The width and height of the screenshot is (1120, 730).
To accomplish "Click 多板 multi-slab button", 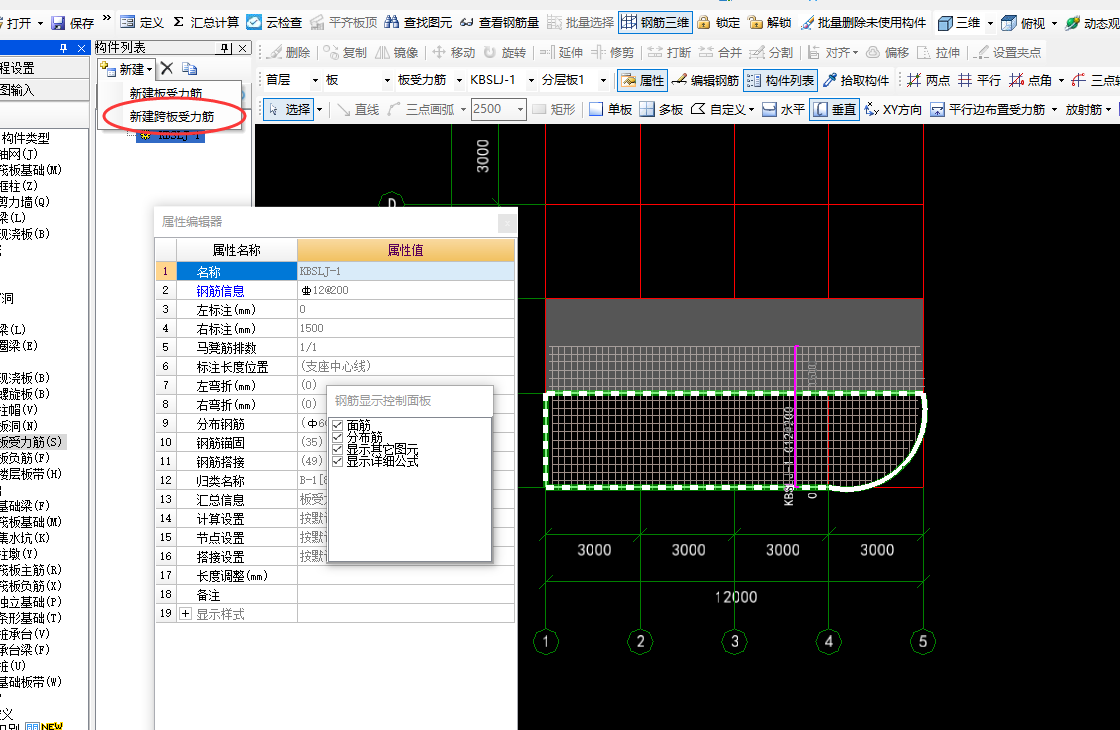I will 661,109.
